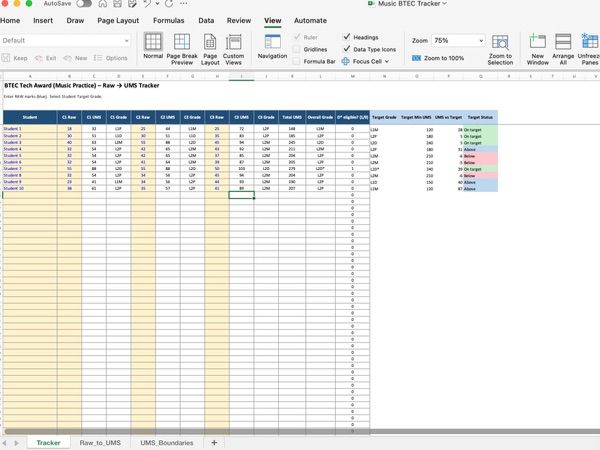Select the Student 1 cell

[30, 129]
